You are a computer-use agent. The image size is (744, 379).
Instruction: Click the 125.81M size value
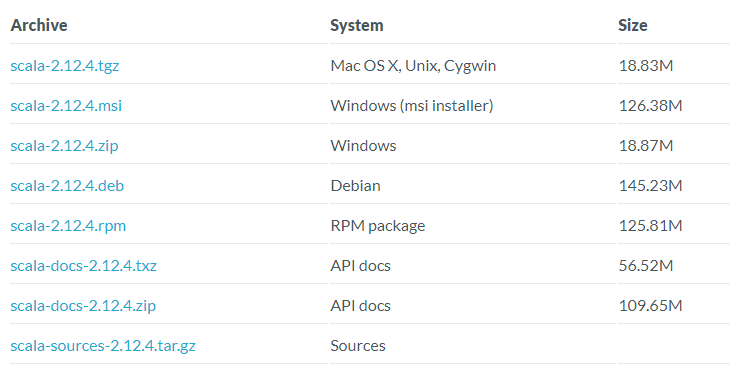click(x=651, y=226)
